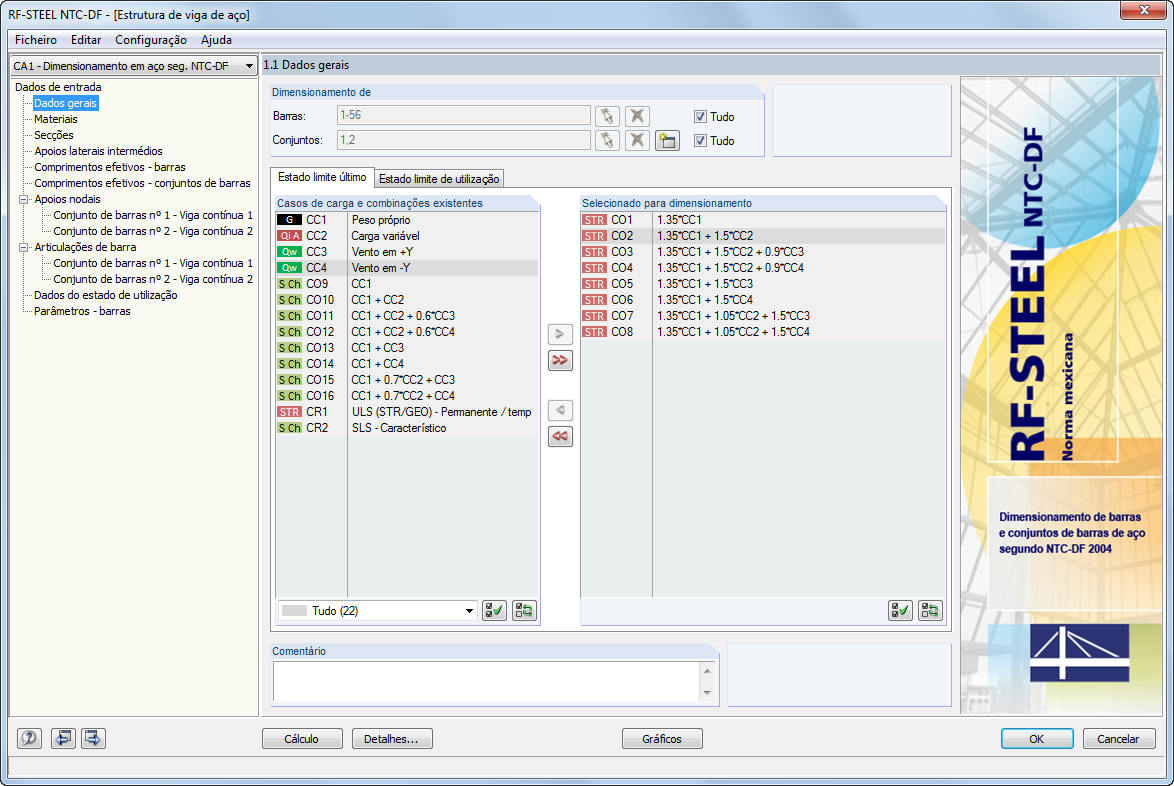The image size is (1174, 786).
Task: Collapse the Apoios nodais tree node
Action: click(x=23, y=199)
